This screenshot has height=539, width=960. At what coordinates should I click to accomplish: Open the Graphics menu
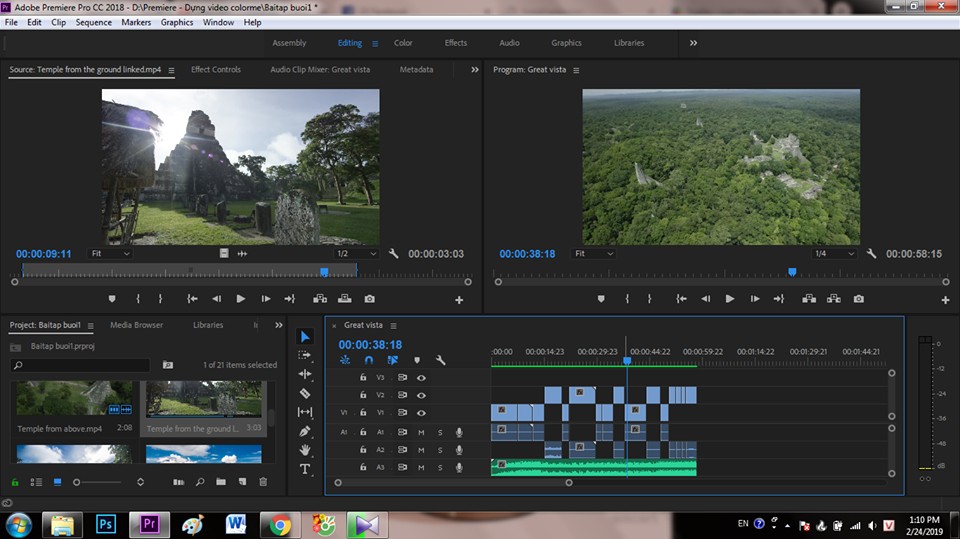tap(177, 22)
